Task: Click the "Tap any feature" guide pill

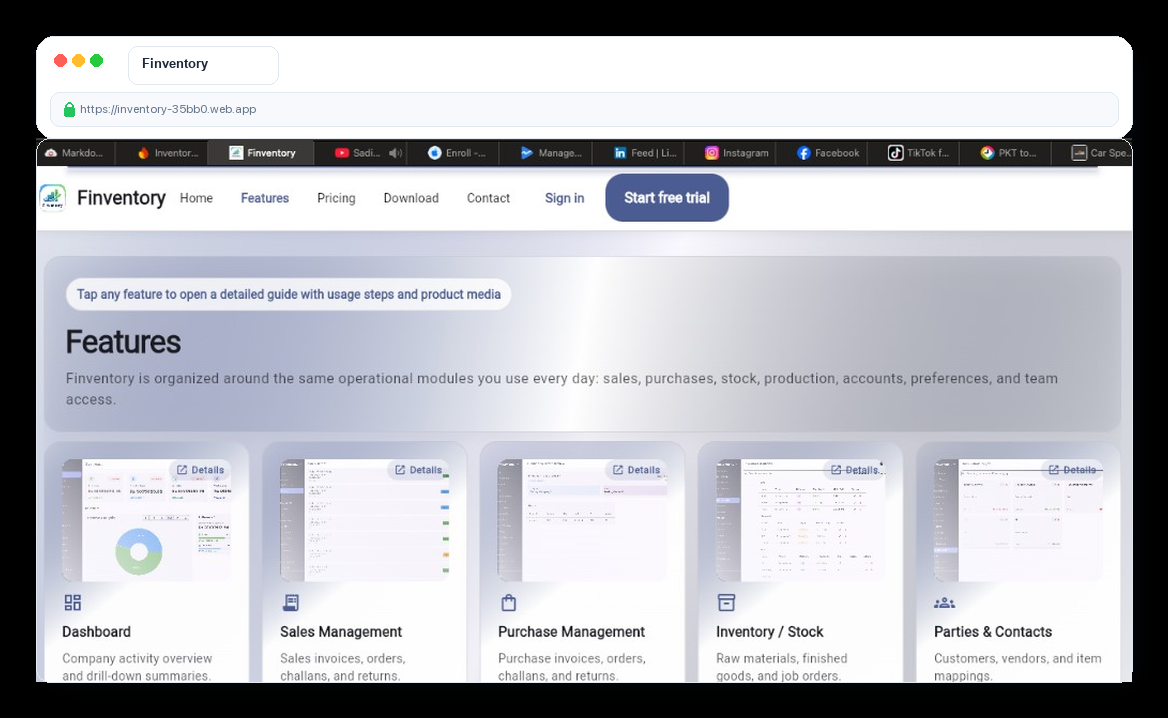Action: click(x=288, y=294)
